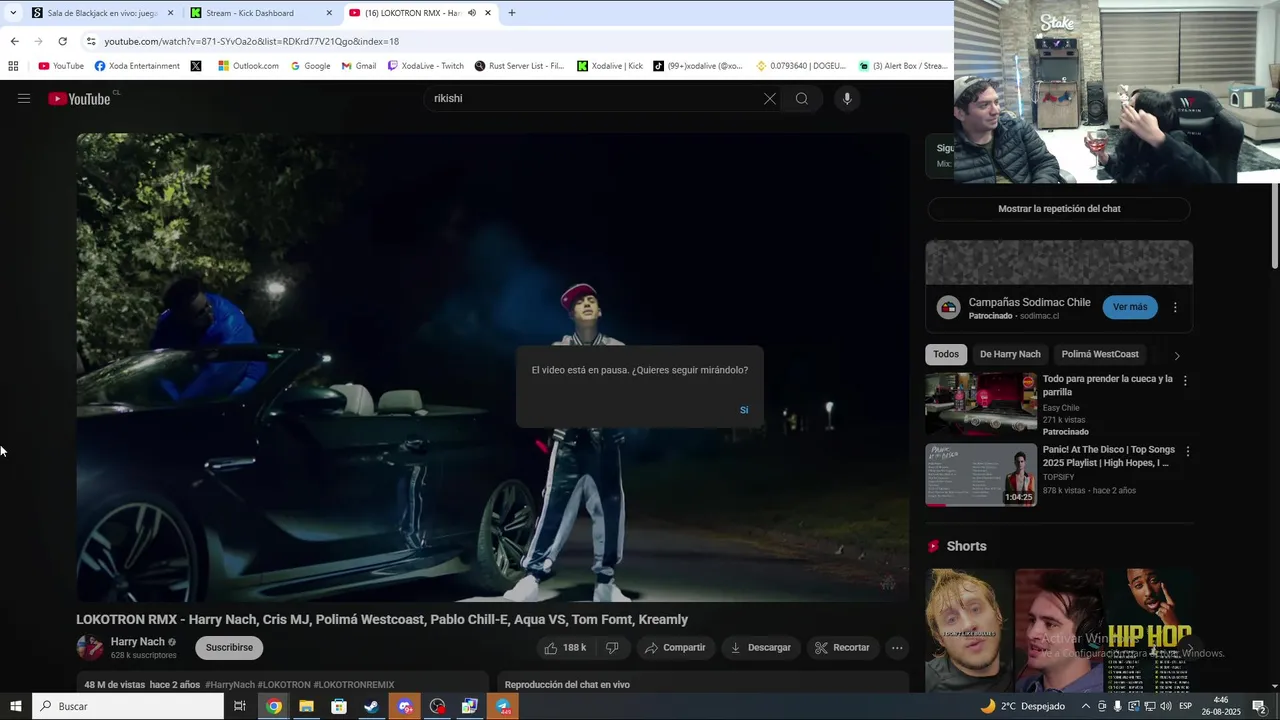
Task: Open the Xodalive | Kick bookmark
Action: point(610,66)
